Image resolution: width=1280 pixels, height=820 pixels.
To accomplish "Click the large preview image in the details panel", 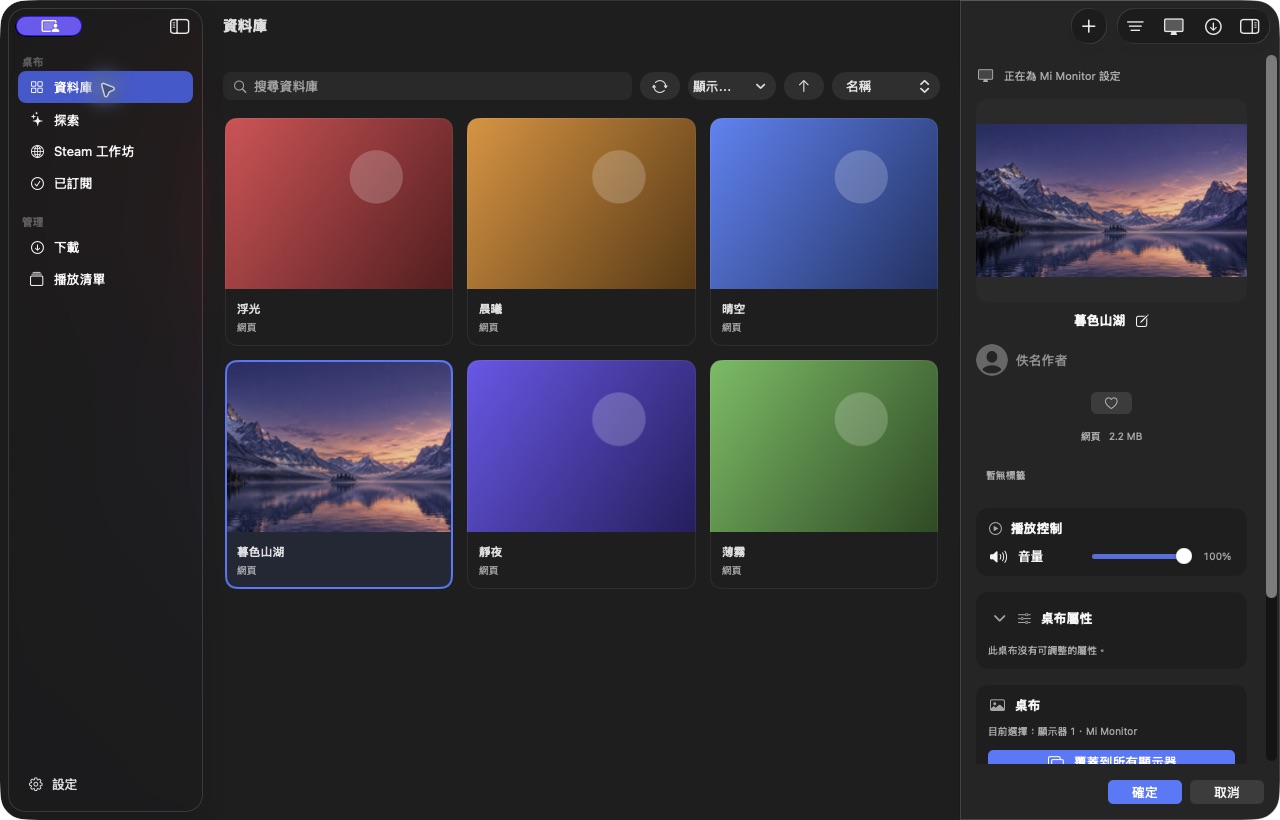I will pos(1111,200).
